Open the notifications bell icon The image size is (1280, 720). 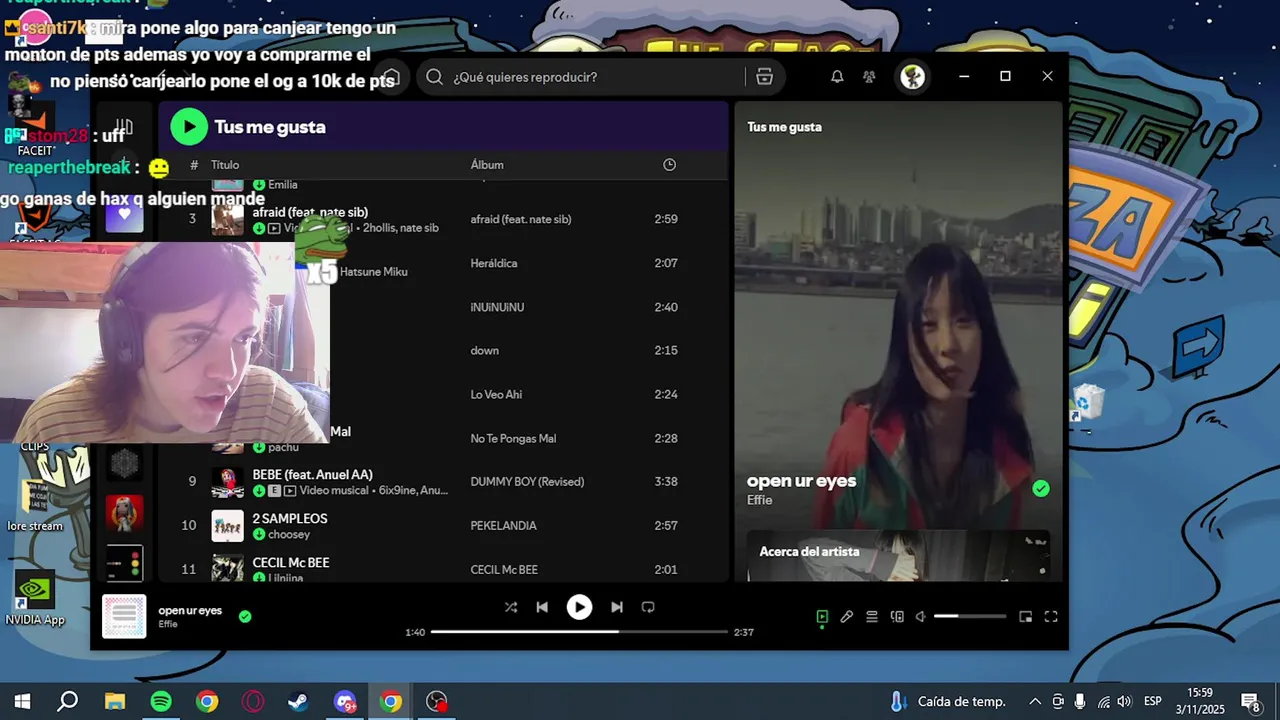(x=837, y=77)
